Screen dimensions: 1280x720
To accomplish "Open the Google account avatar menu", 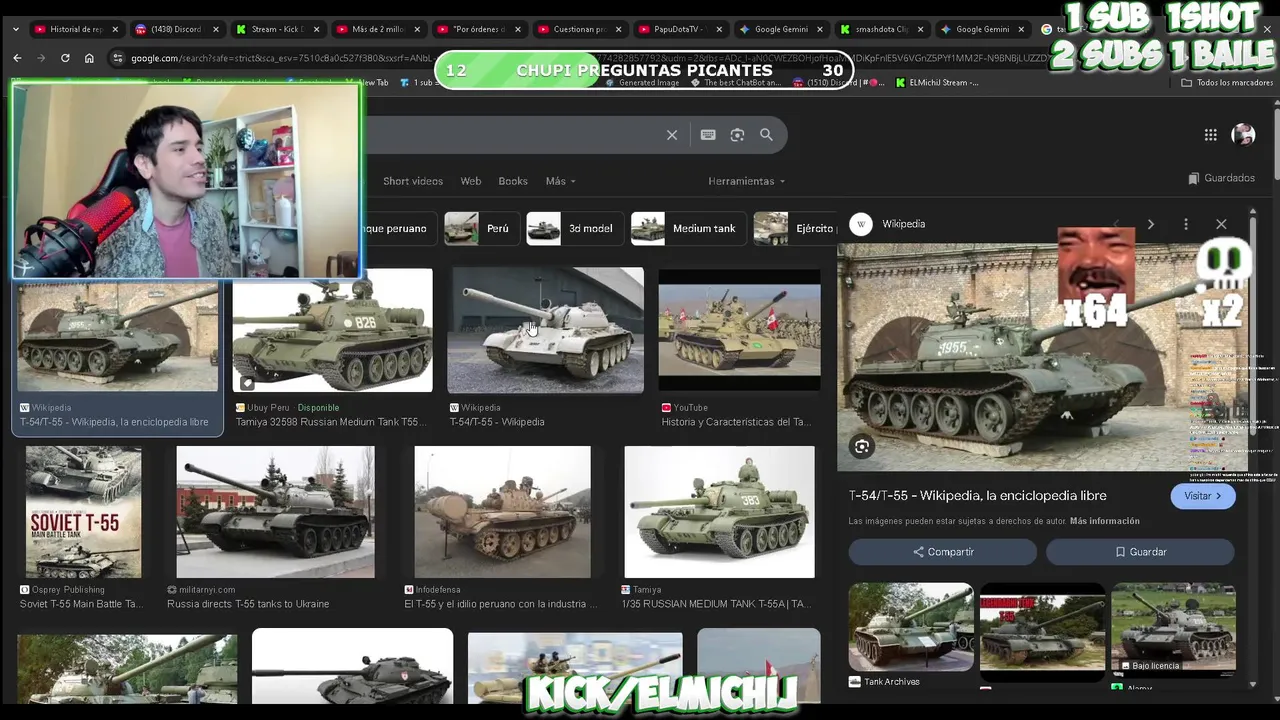I will (x=1243, y=135).
